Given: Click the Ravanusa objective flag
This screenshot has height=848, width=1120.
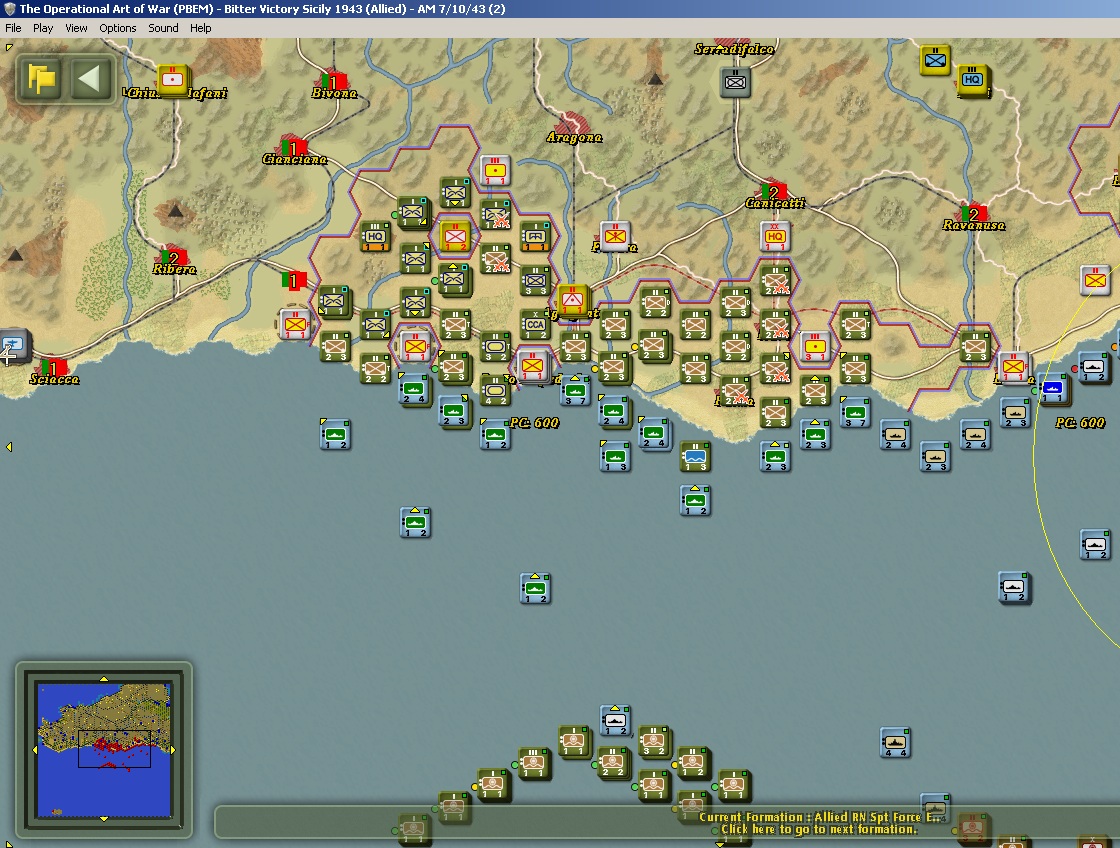Looking at the screenshot, I should [974, 214].
